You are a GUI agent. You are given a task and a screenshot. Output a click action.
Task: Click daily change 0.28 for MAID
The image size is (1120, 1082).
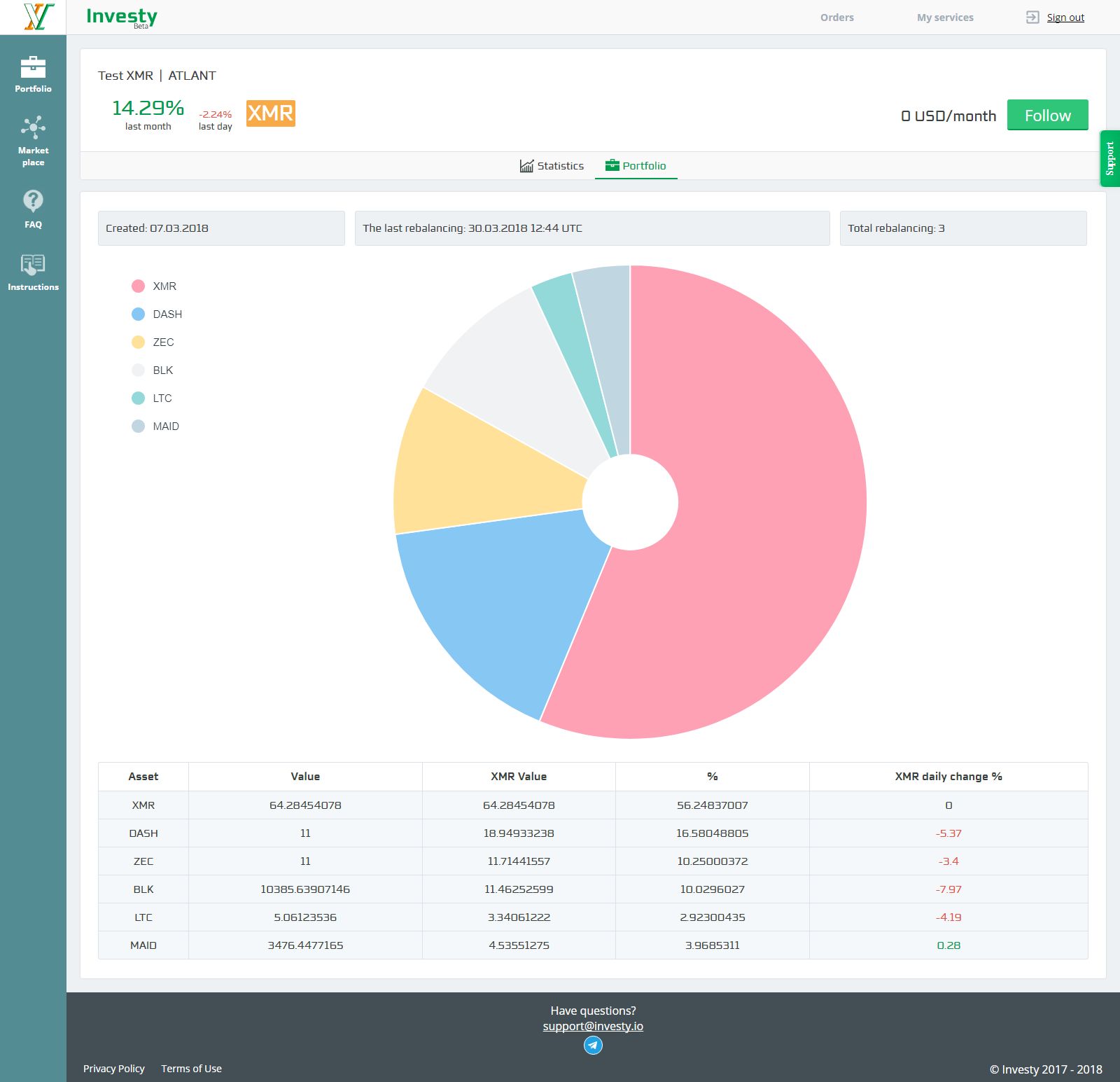pos(948,945)
